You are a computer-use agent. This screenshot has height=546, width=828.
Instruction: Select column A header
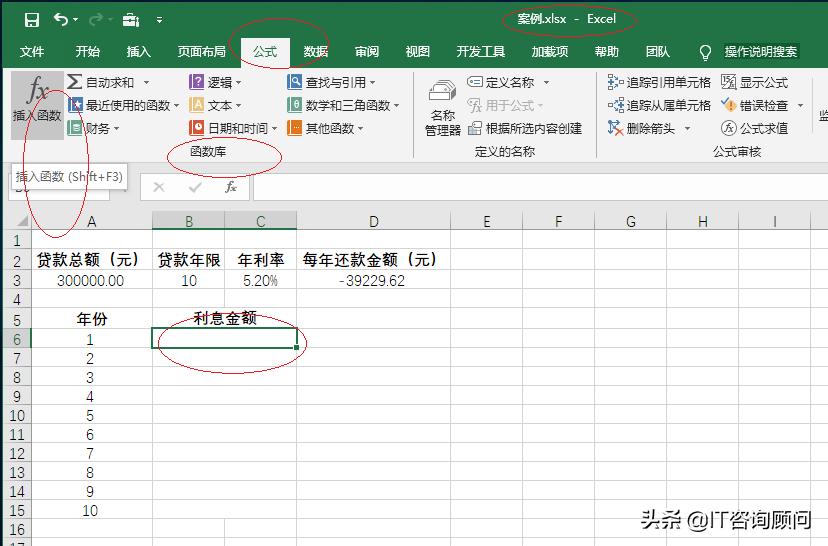click(92, 221)
